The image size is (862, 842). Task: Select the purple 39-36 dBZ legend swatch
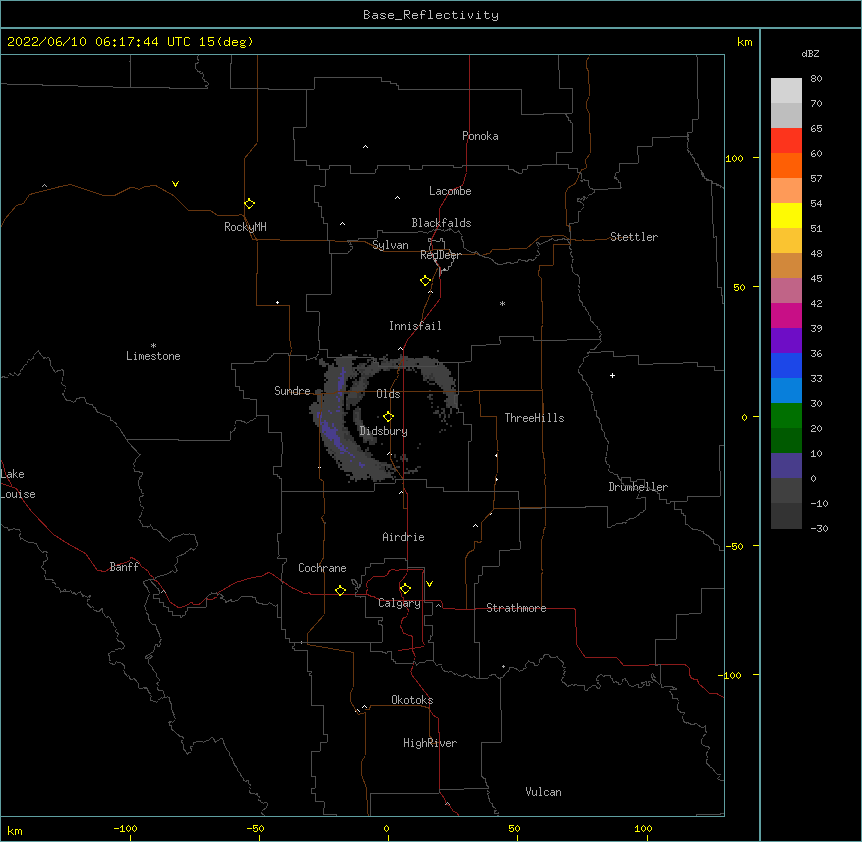point(786,341)
